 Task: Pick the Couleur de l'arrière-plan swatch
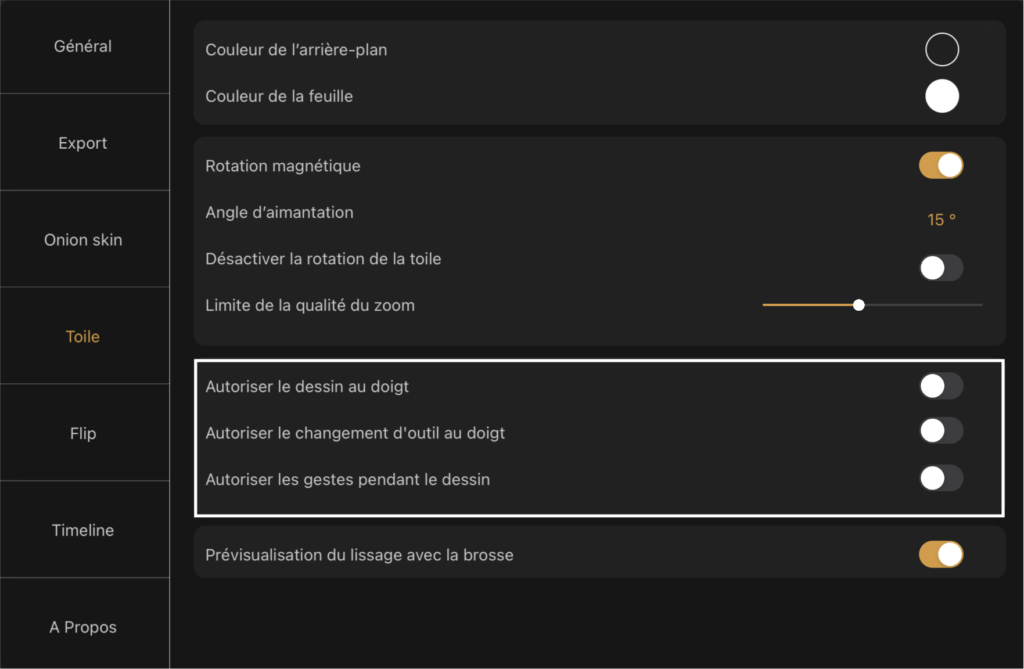[x=942, y=50]
